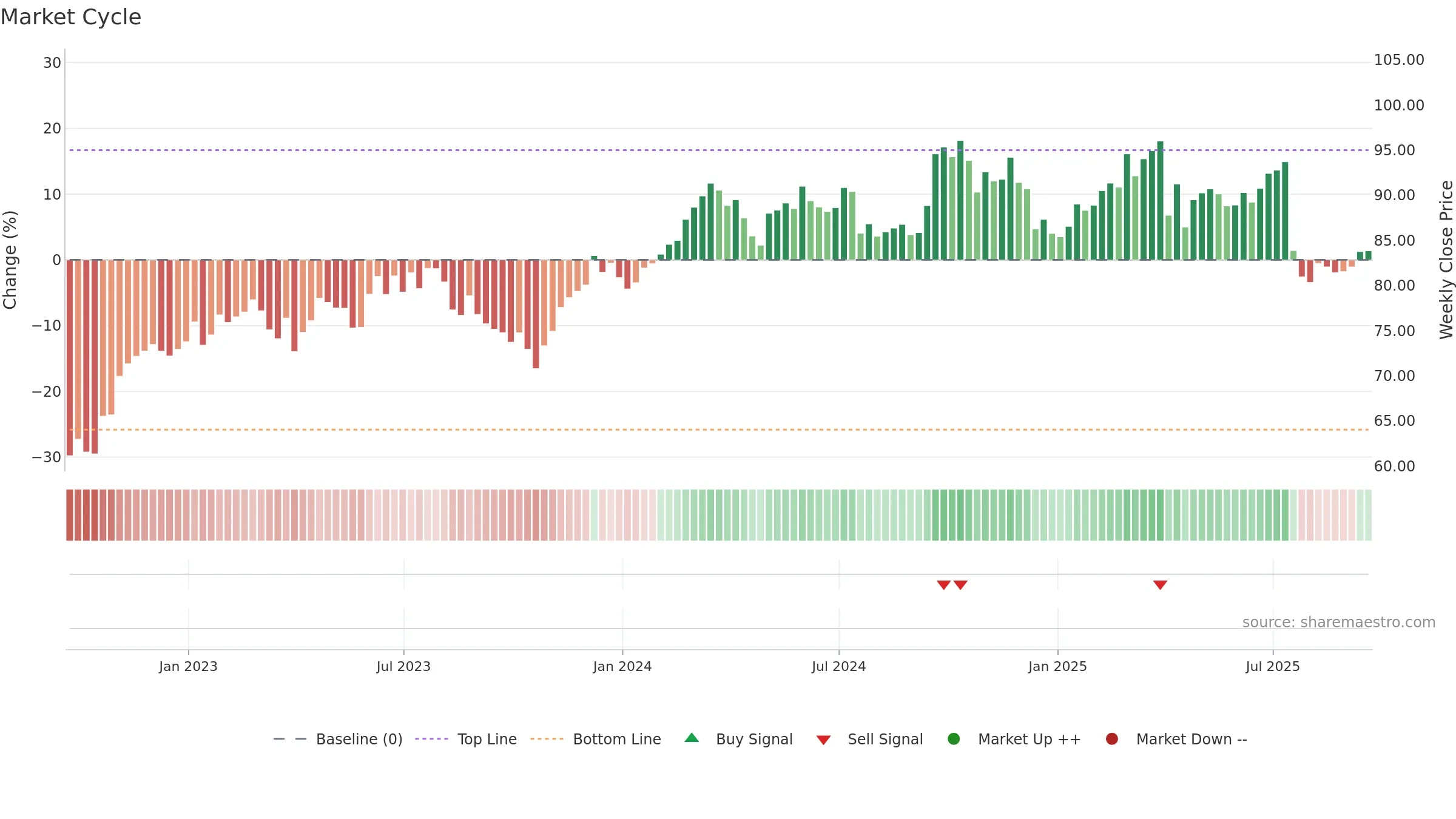Click the 70.00 price axis value
Image resolution: width=1456 pixels, height=819 pixels.
(x=1394, y=376)
